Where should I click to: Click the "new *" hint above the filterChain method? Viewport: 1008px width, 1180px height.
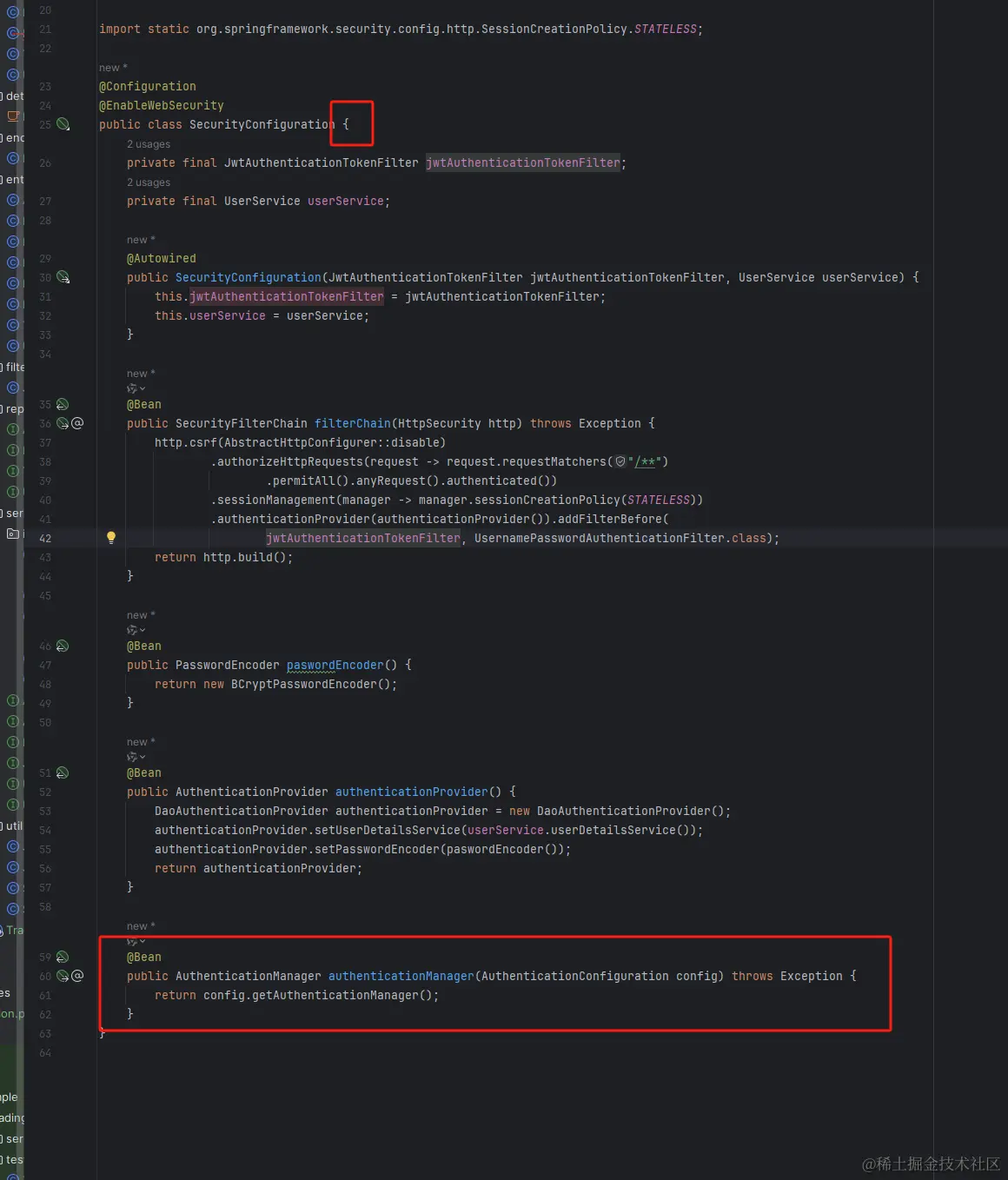(141, 374)
